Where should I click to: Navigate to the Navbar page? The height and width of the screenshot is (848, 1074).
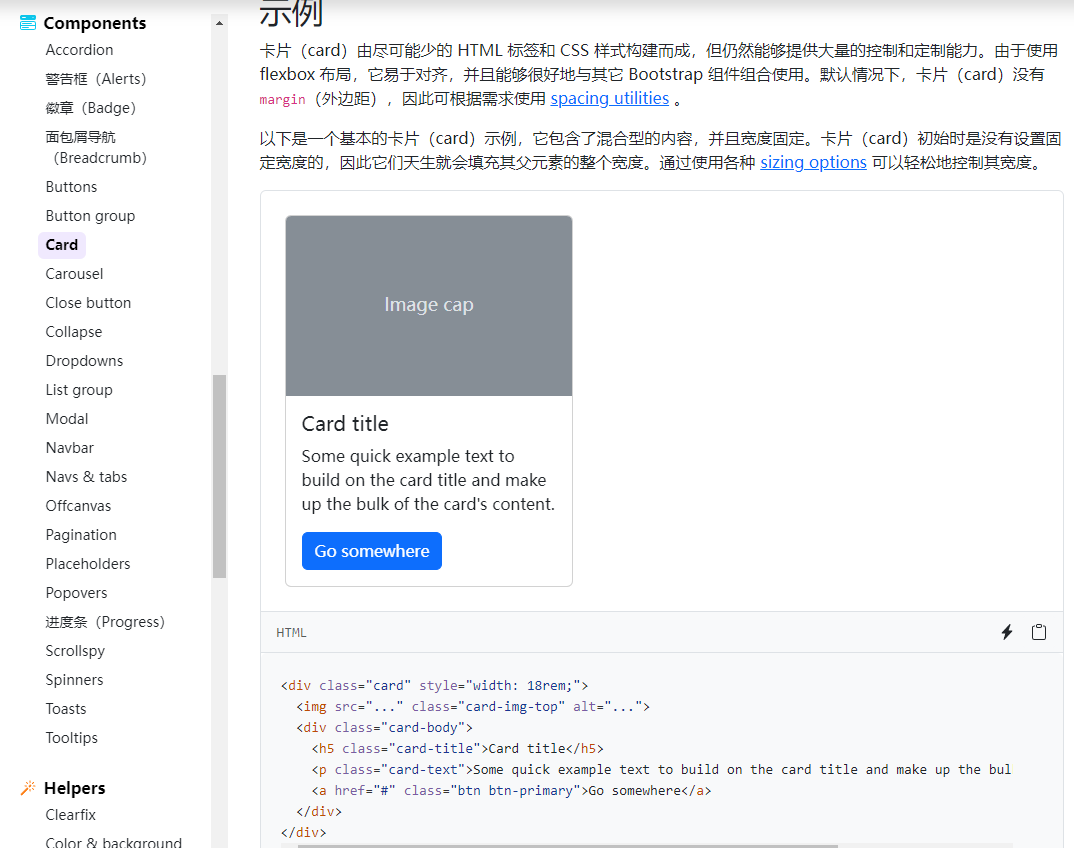(70, 448)
